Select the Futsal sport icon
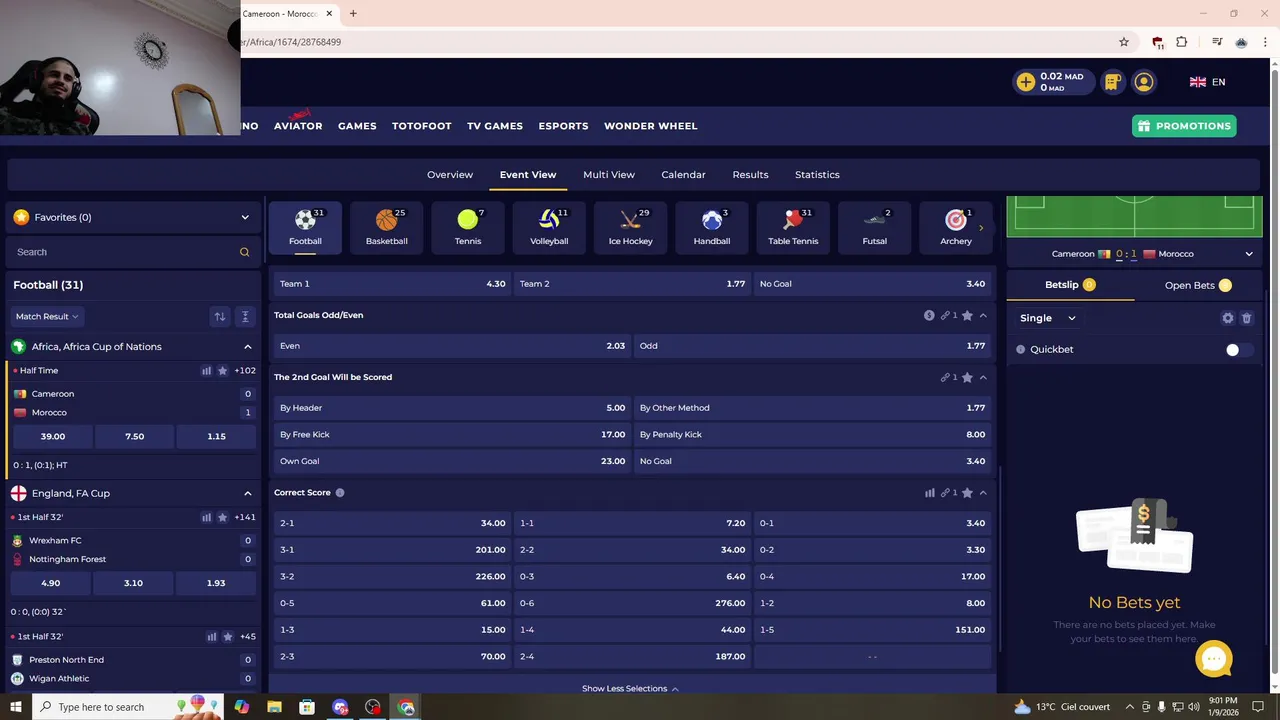The width and height of the screenshot is (1280, 720). (x=874, y=227)
